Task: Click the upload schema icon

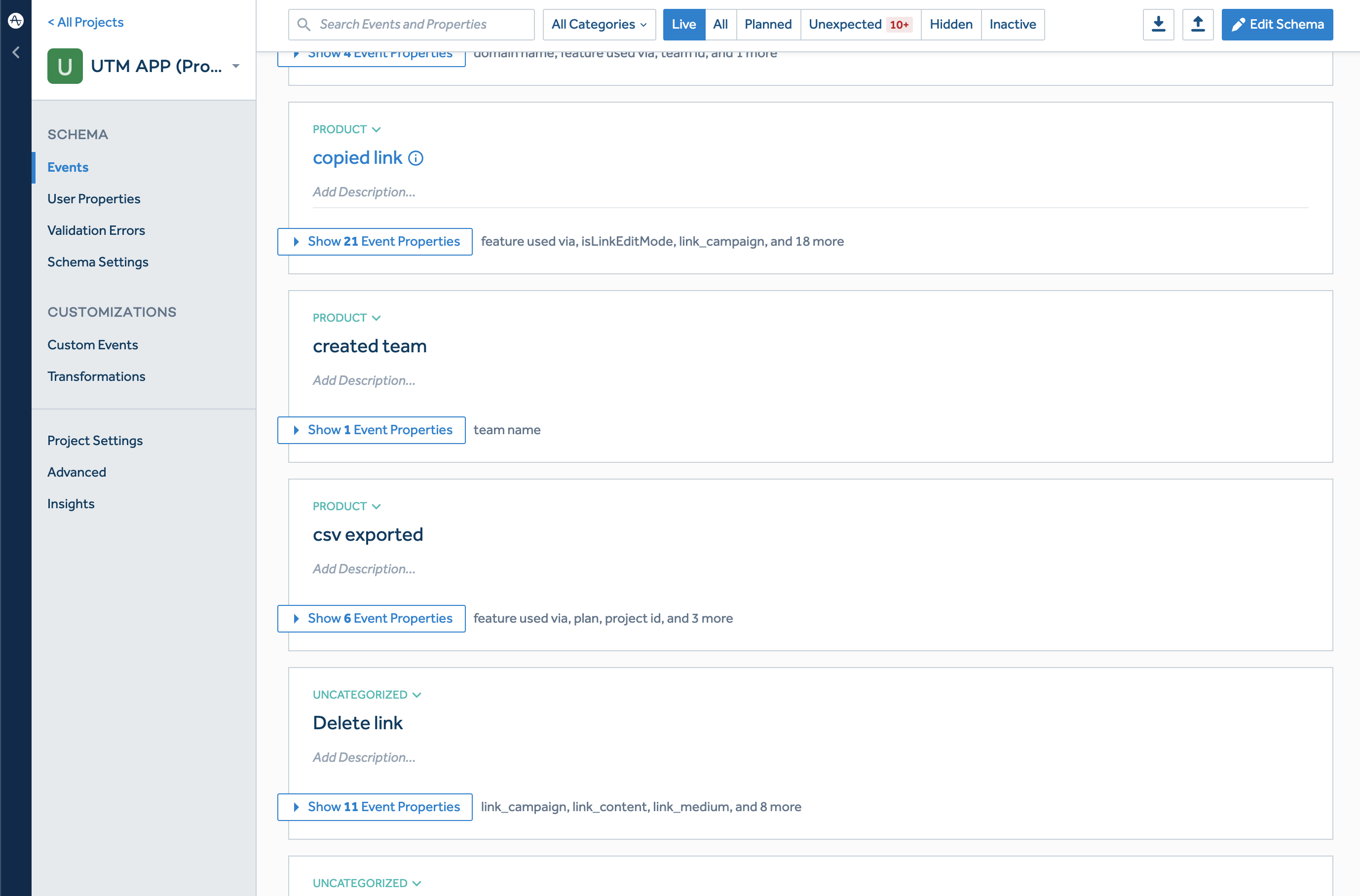Action: pos(1198,25)
